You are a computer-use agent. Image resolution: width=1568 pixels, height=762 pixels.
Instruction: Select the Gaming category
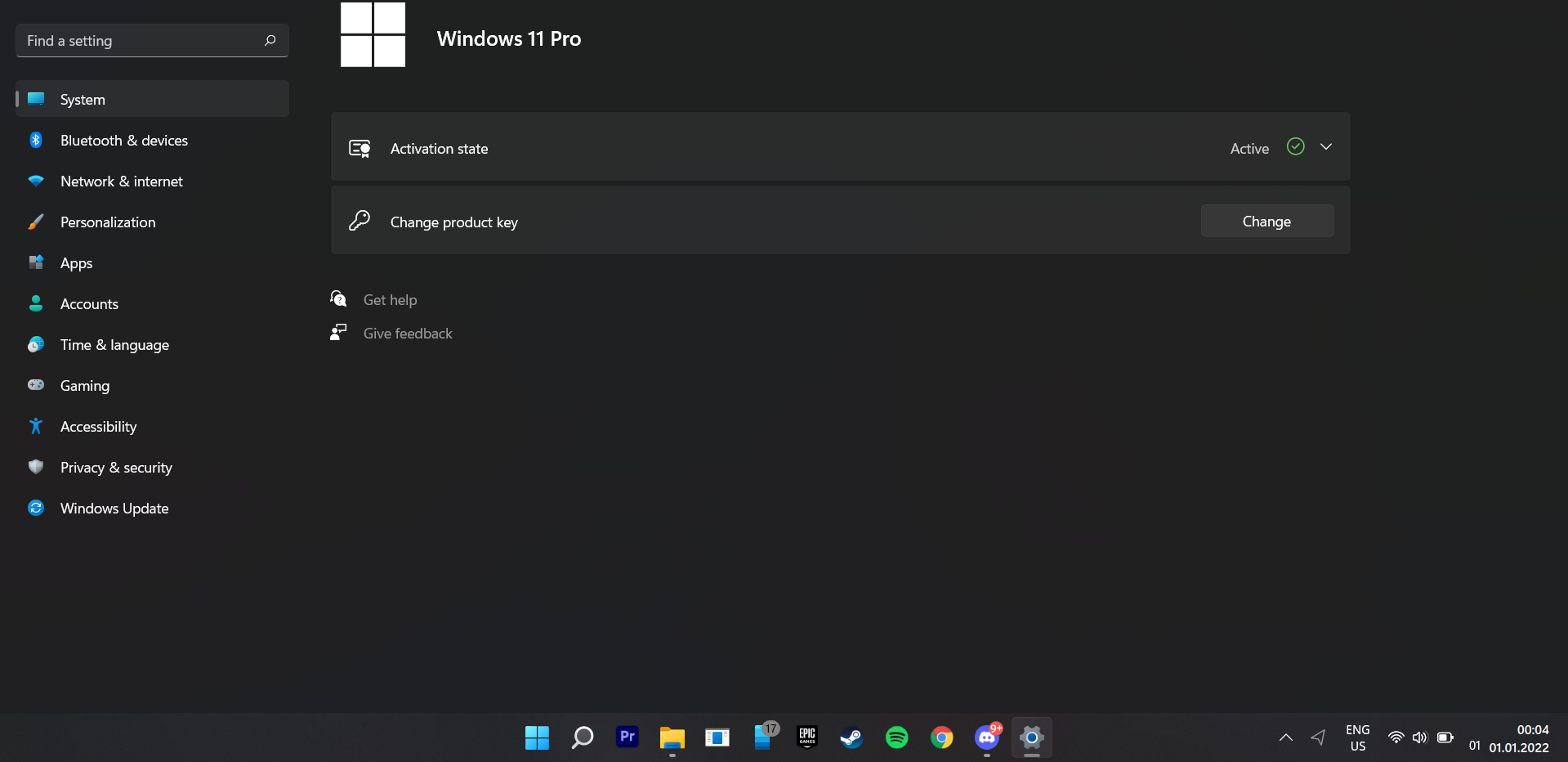(152, 385)
